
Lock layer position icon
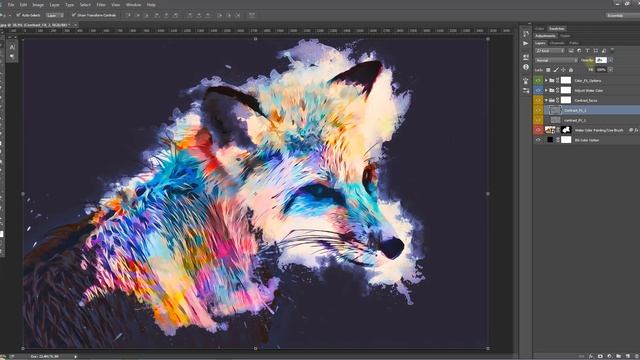pyautogui.click(x=563, y=70)
